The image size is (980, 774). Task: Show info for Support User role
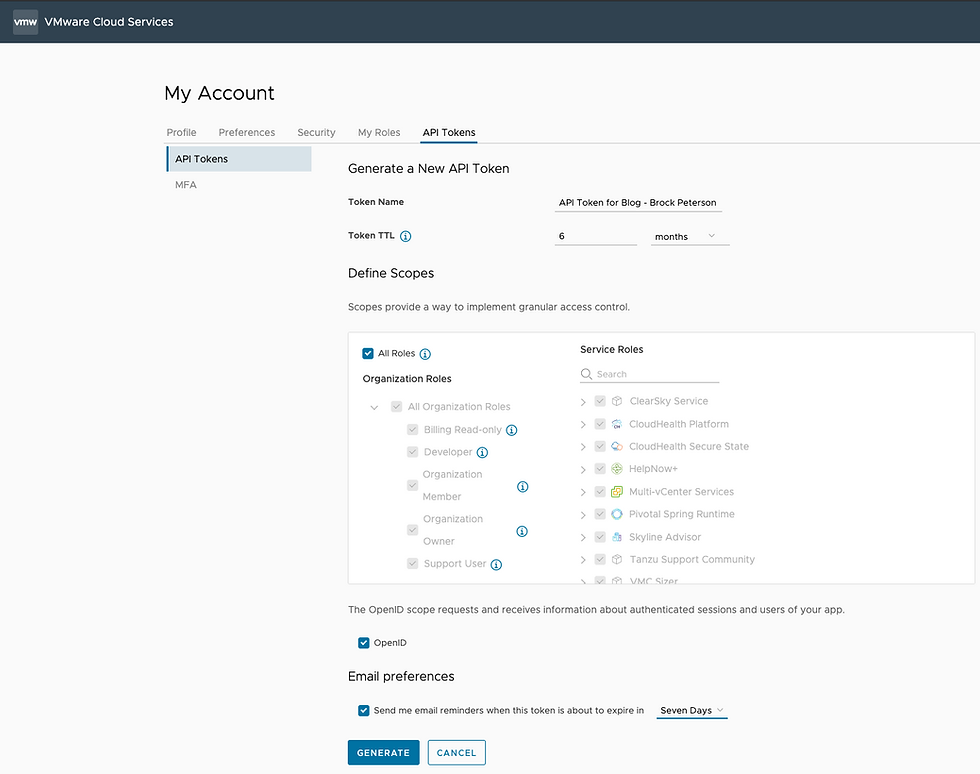tap(496, 565)
